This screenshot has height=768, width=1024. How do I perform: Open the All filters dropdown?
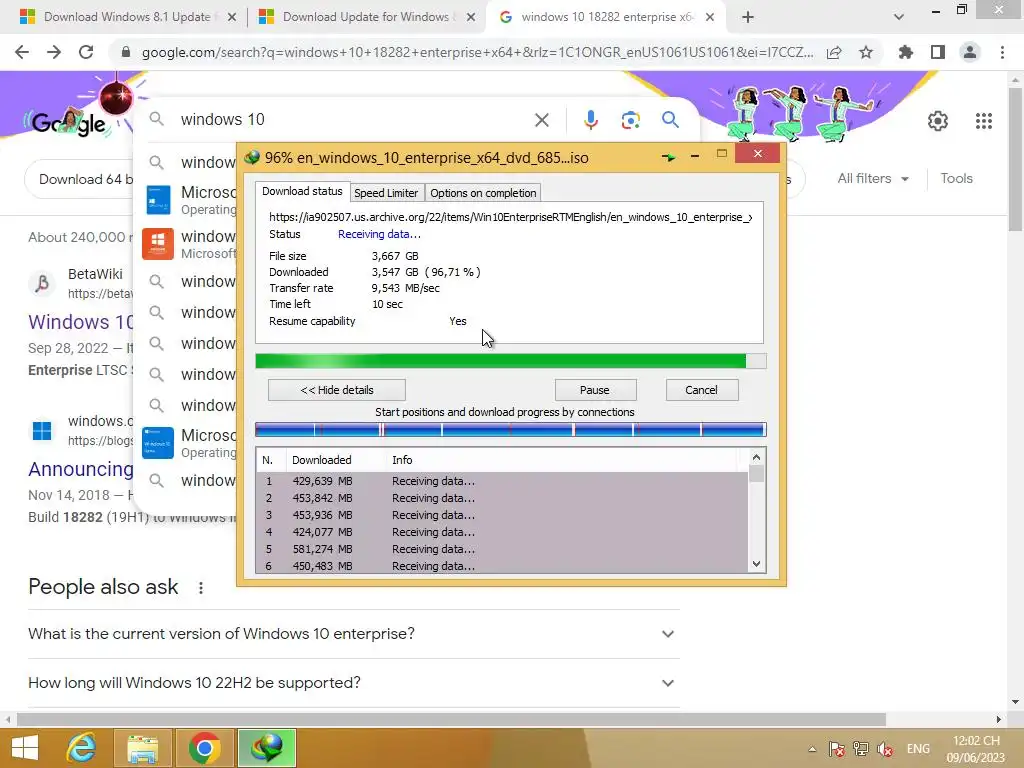pos(873,178)
